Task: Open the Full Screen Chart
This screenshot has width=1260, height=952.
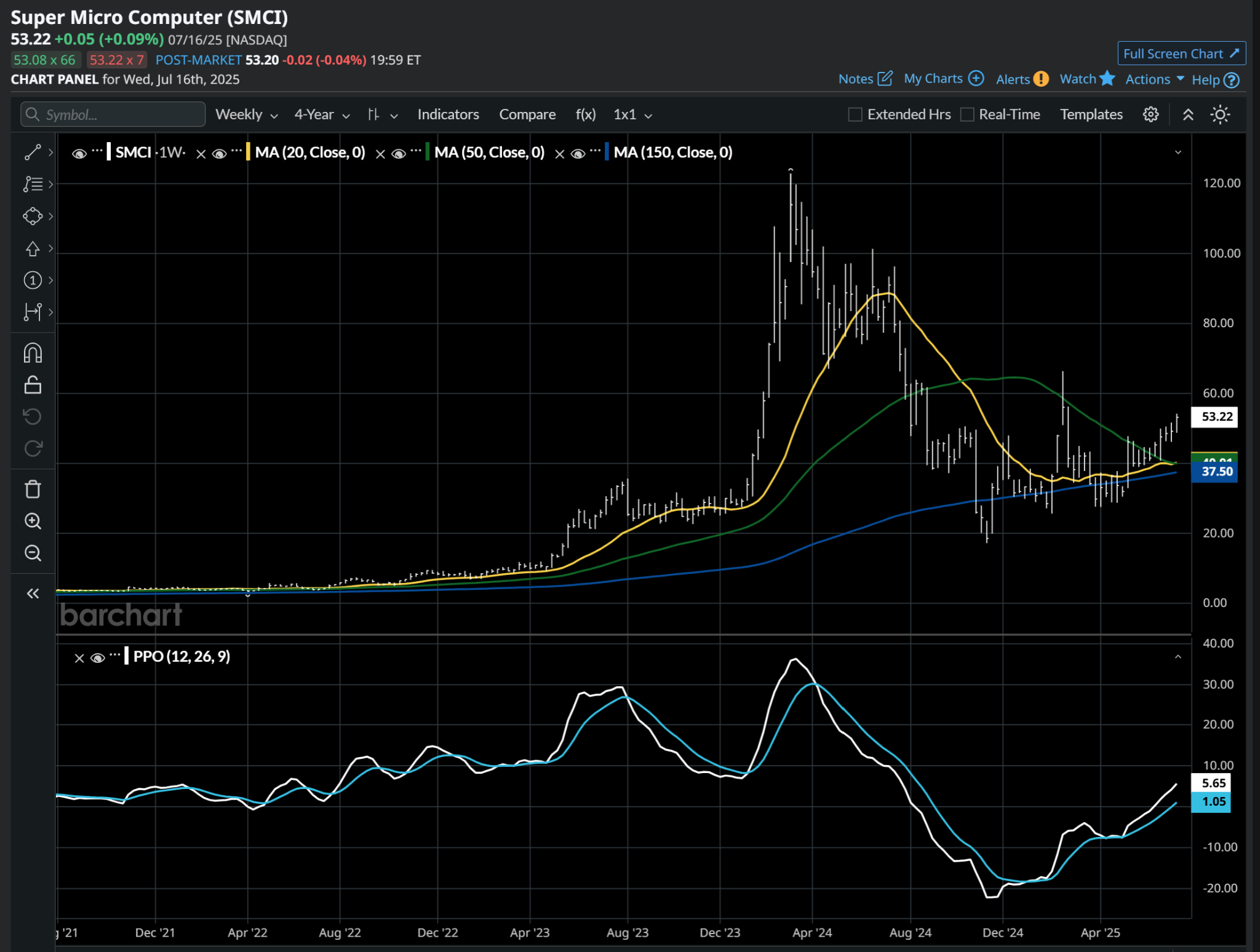Action: tap(1181, 54)
